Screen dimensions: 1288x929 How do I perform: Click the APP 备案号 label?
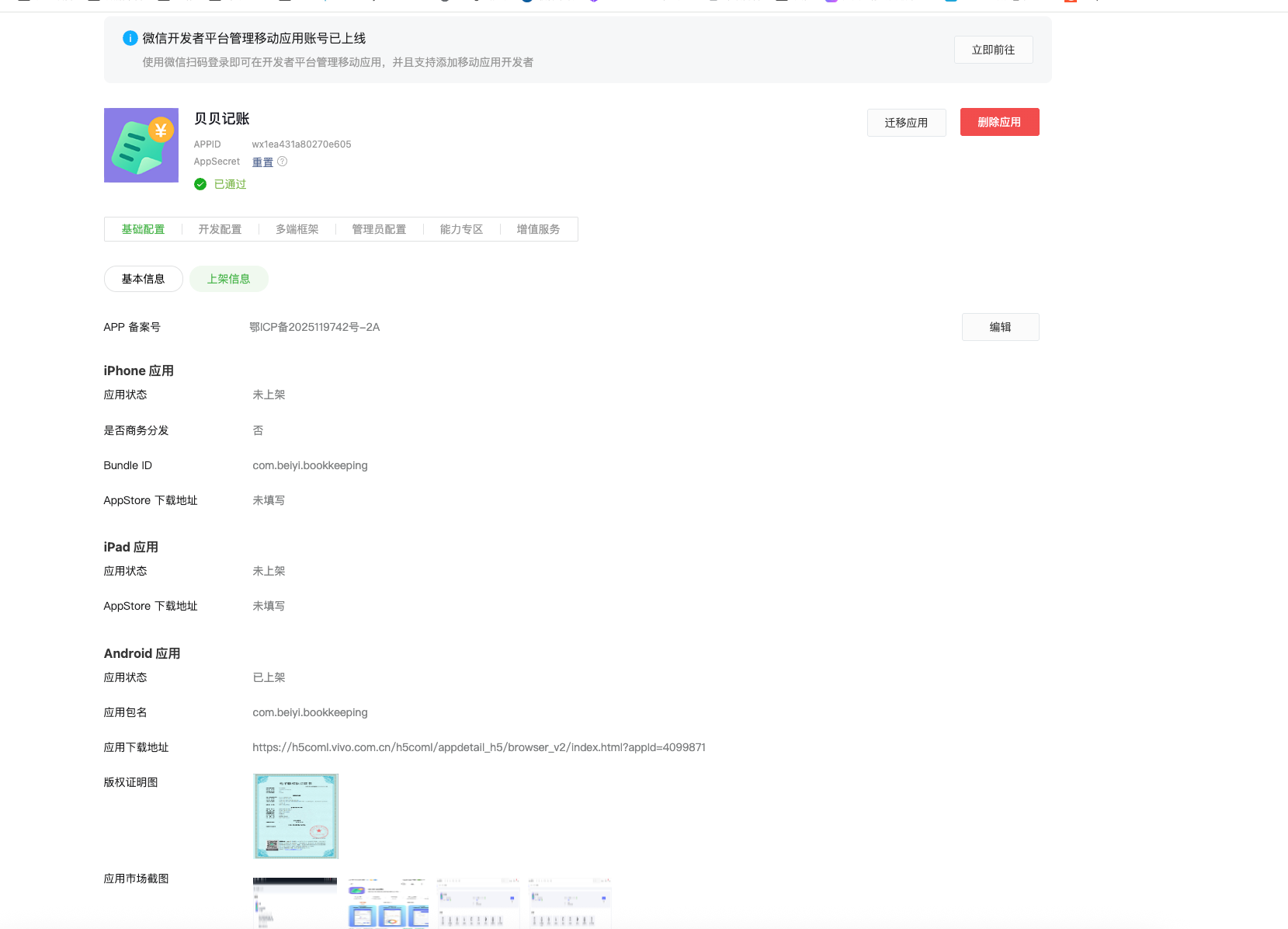pos(132,327)
